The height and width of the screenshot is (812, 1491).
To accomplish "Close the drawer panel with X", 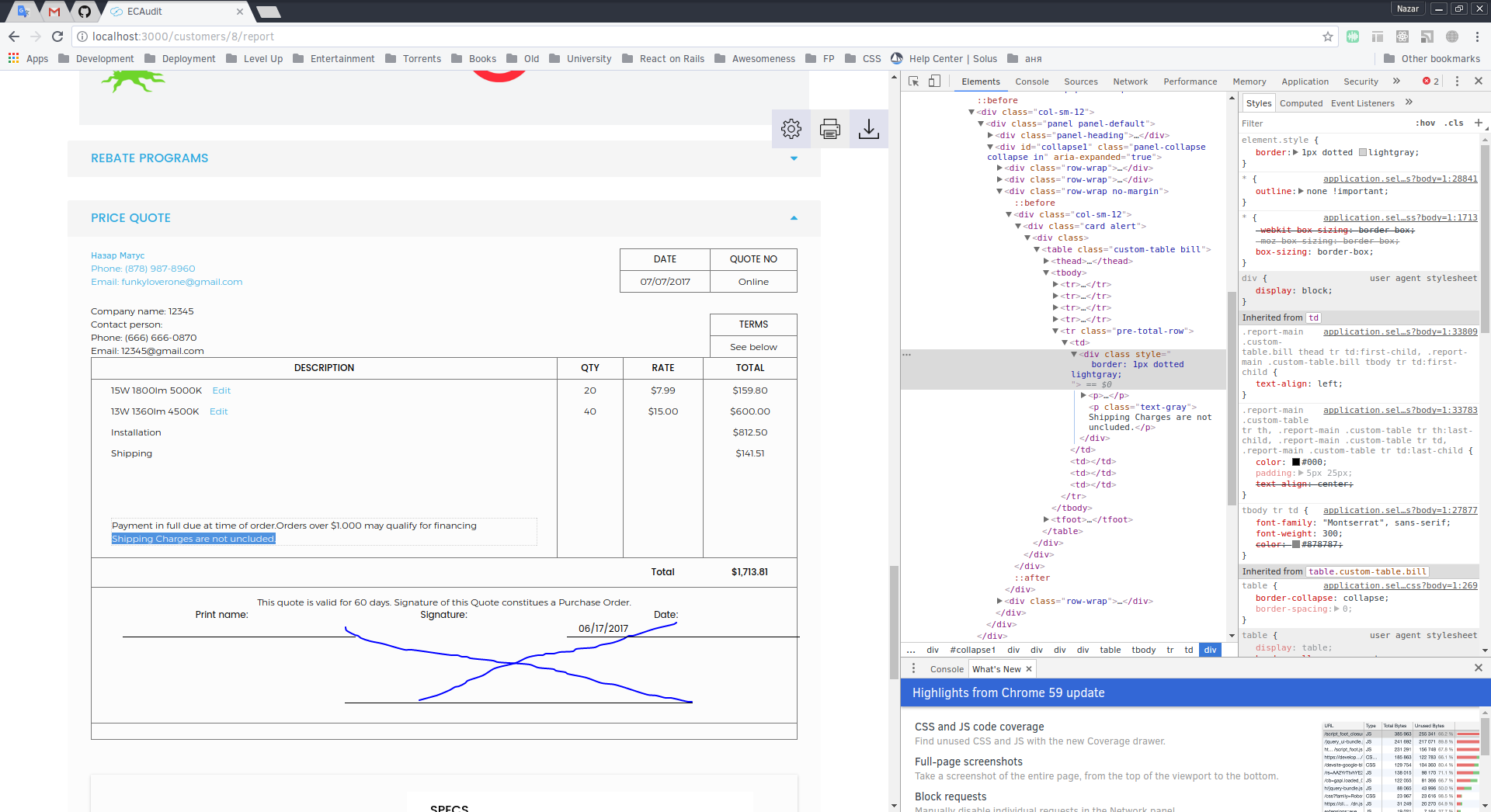I will pyautogui.click(x=1479, y=668).
